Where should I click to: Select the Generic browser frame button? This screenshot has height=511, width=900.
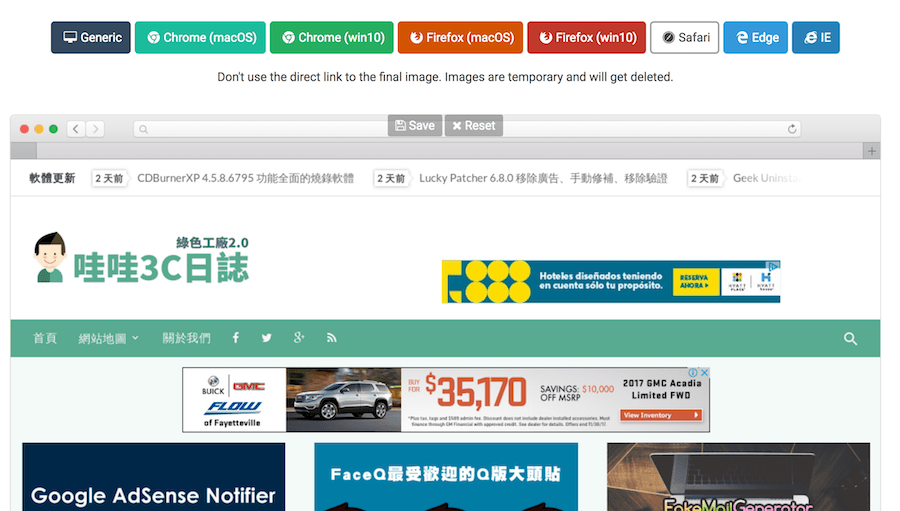[x=91, y=37]
